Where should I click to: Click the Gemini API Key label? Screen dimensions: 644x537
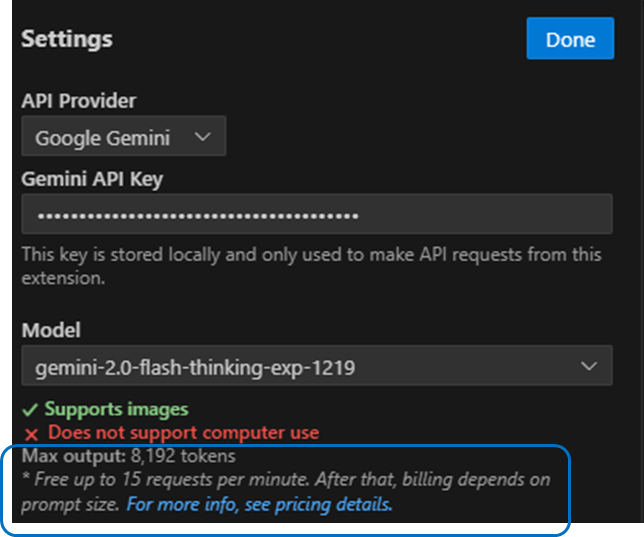[x=91, y=179]
